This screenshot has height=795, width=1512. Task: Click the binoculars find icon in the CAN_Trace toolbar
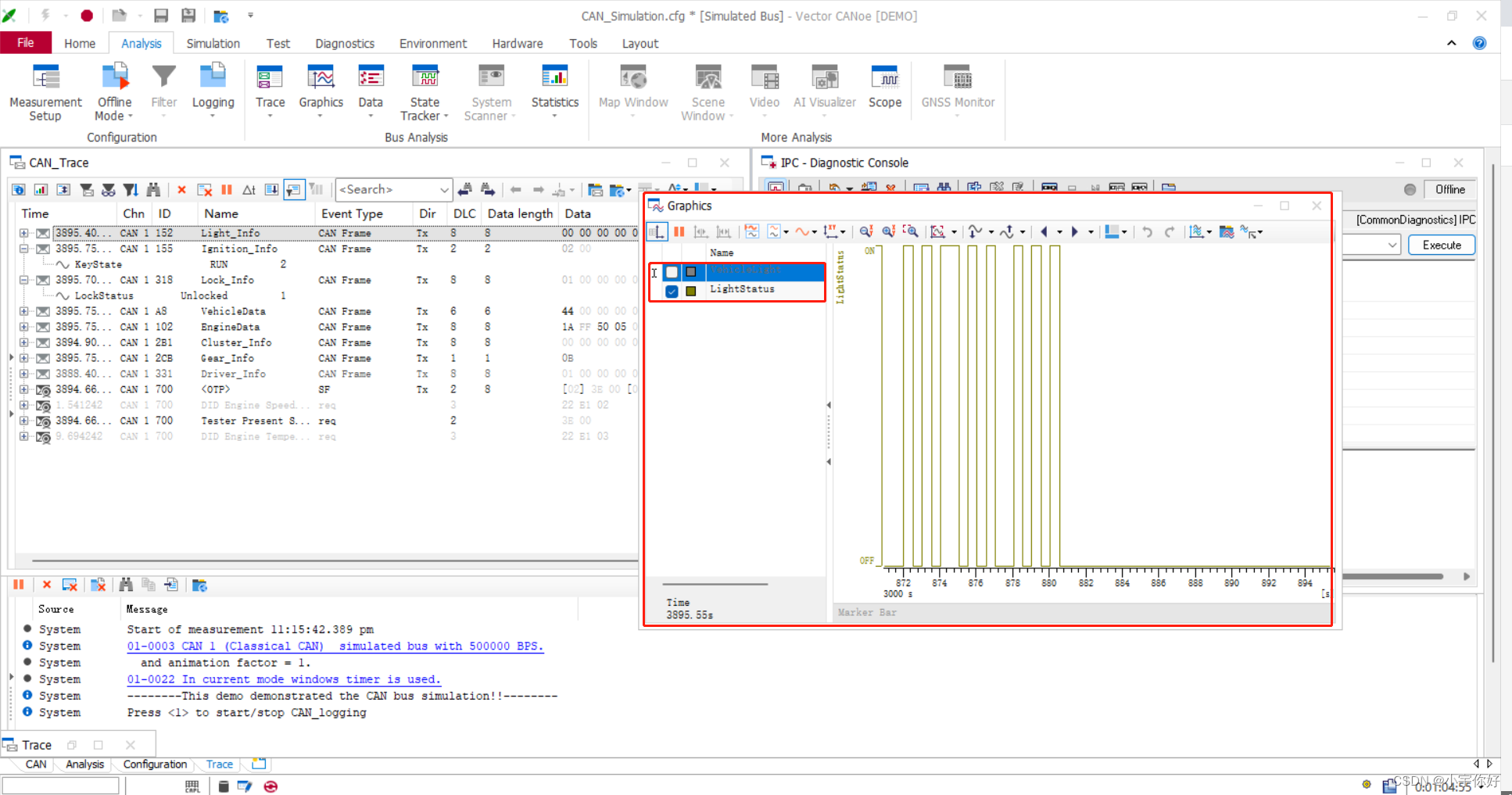[x=154, y=189]
